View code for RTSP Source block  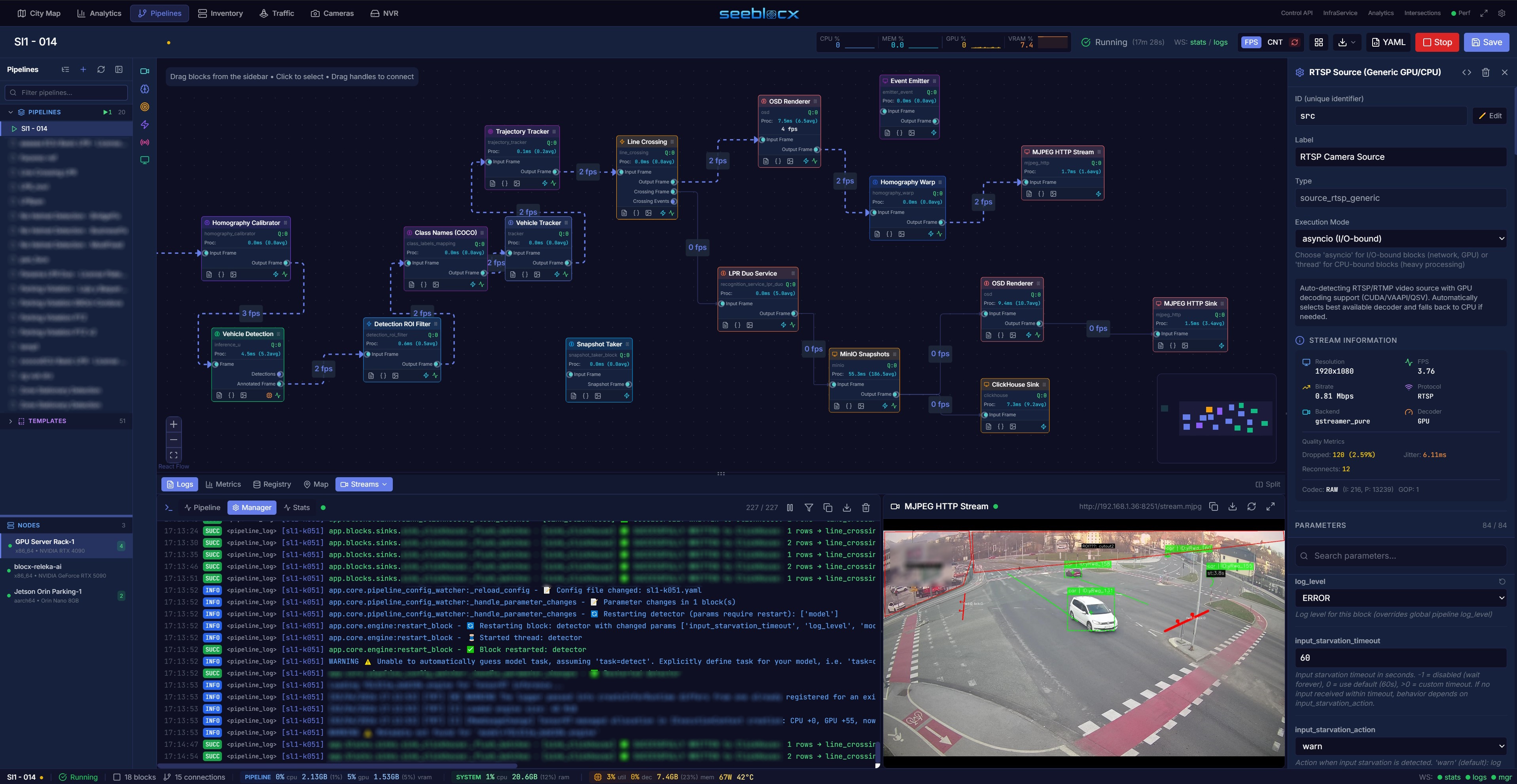pyautogui.click(x=1466, y=72)
